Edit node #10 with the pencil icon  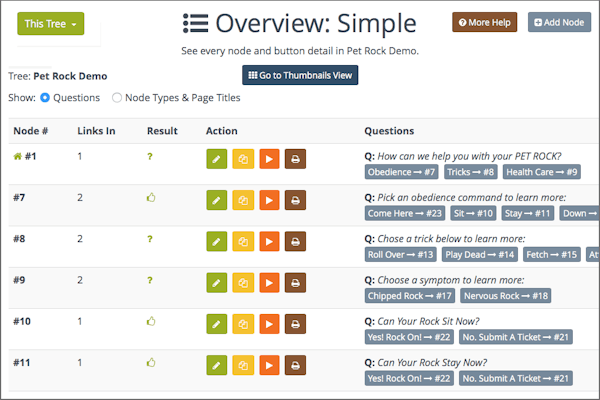217,324
